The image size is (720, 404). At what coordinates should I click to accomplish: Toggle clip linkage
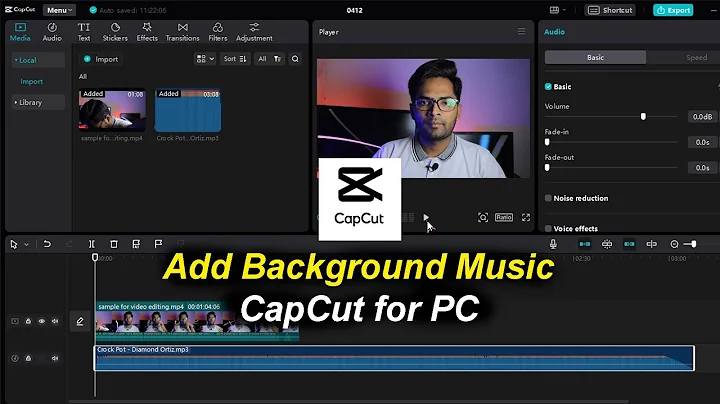[629, 244]
